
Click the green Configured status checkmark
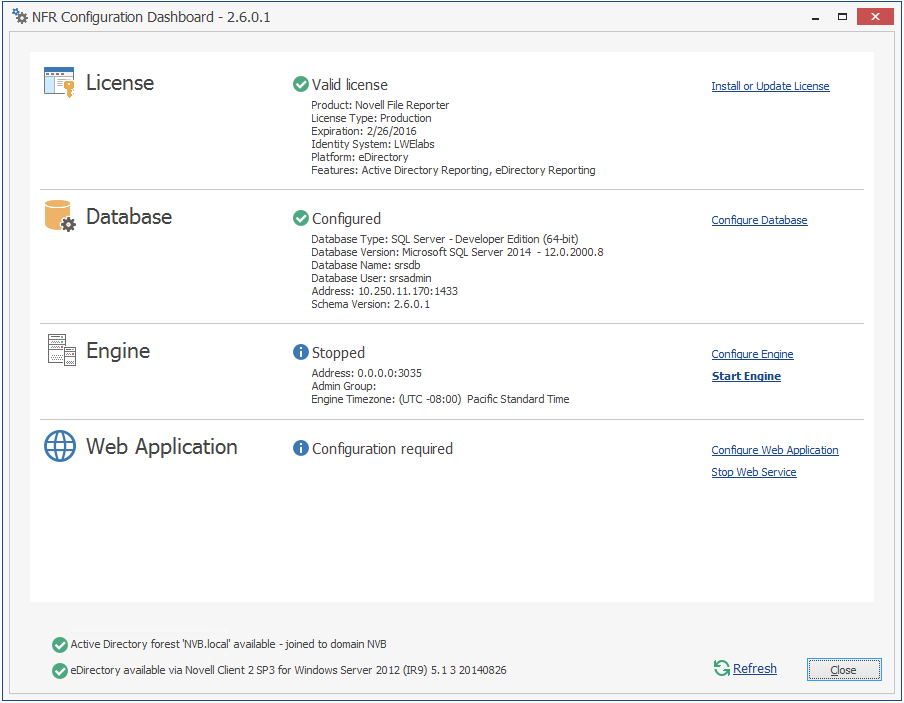(x=301, y=218)
